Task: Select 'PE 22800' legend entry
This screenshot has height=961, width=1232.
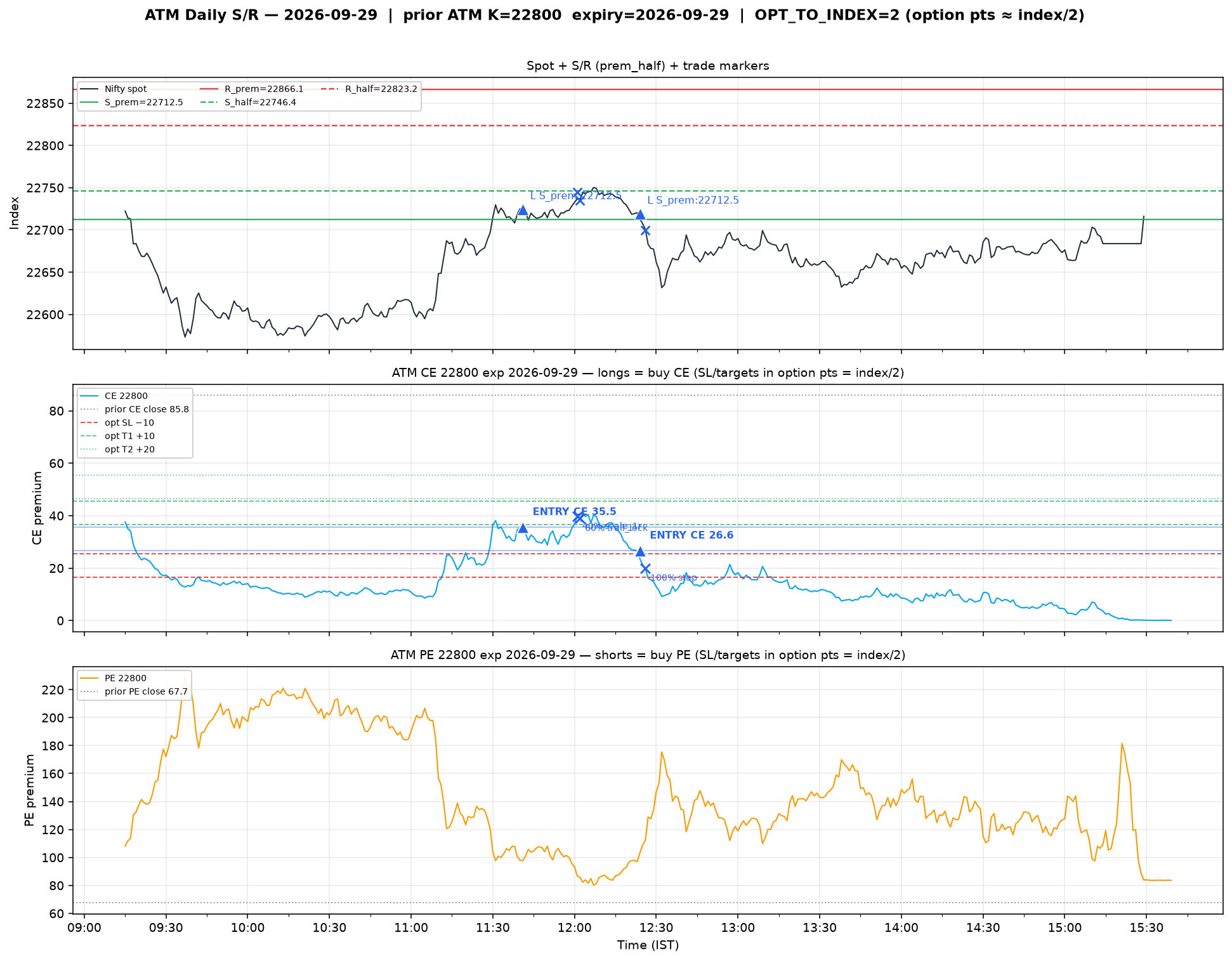Action: pyautogui.click(x=114, y=679)
